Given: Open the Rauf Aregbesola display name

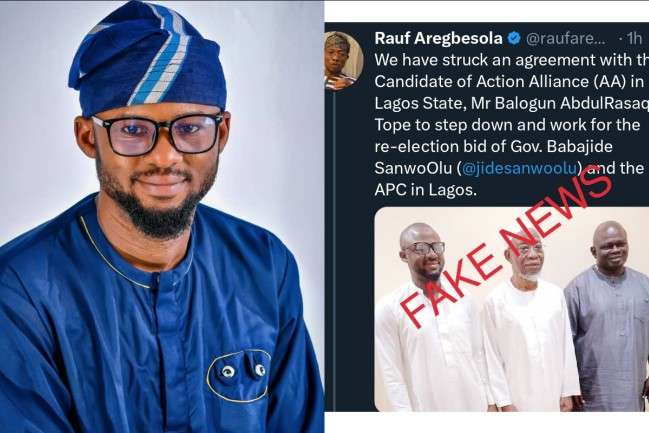Looking at the screenshot, I should pyautogui.click(x=438, y=38).
